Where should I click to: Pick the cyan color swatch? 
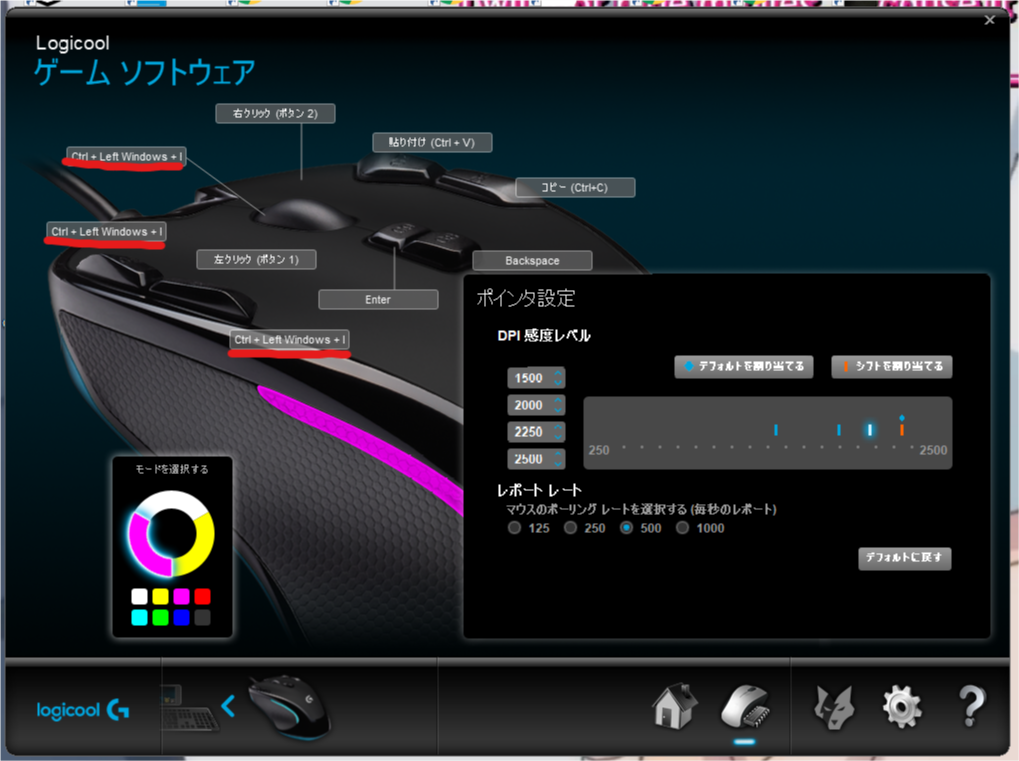click(139, 617)
